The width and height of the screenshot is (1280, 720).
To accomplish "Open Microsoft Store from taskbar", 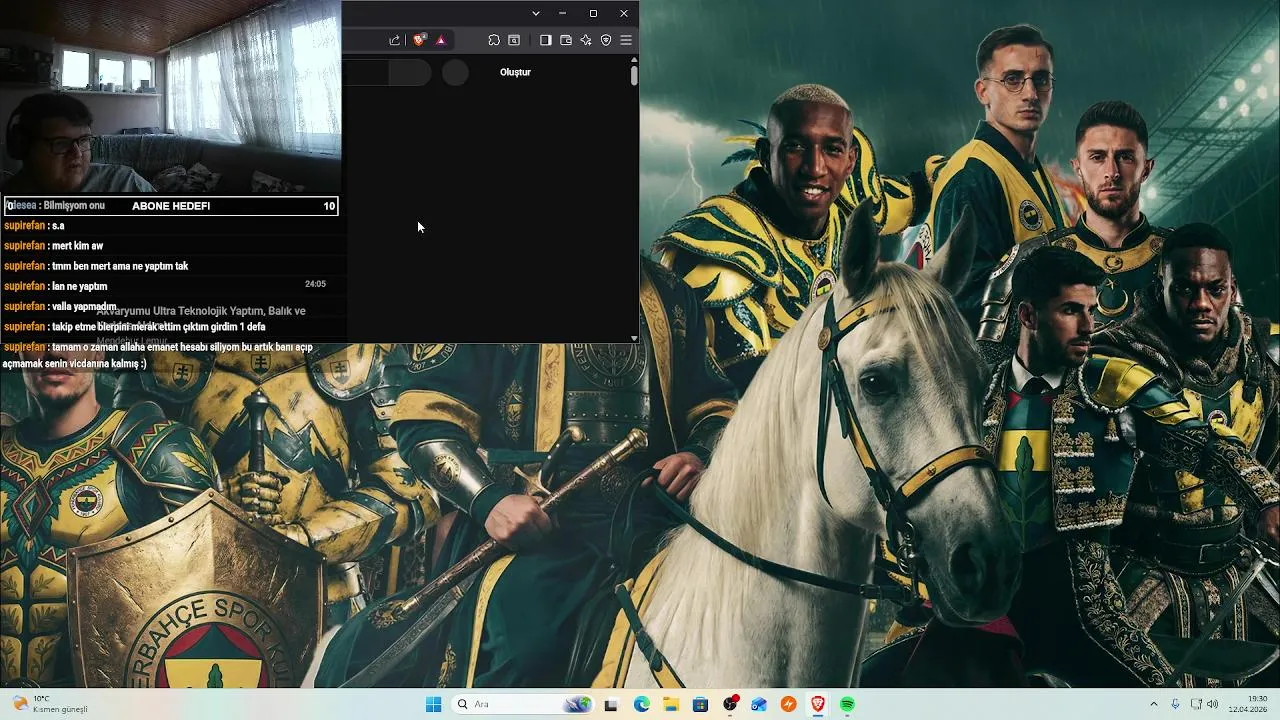I will tap(700, 704).
